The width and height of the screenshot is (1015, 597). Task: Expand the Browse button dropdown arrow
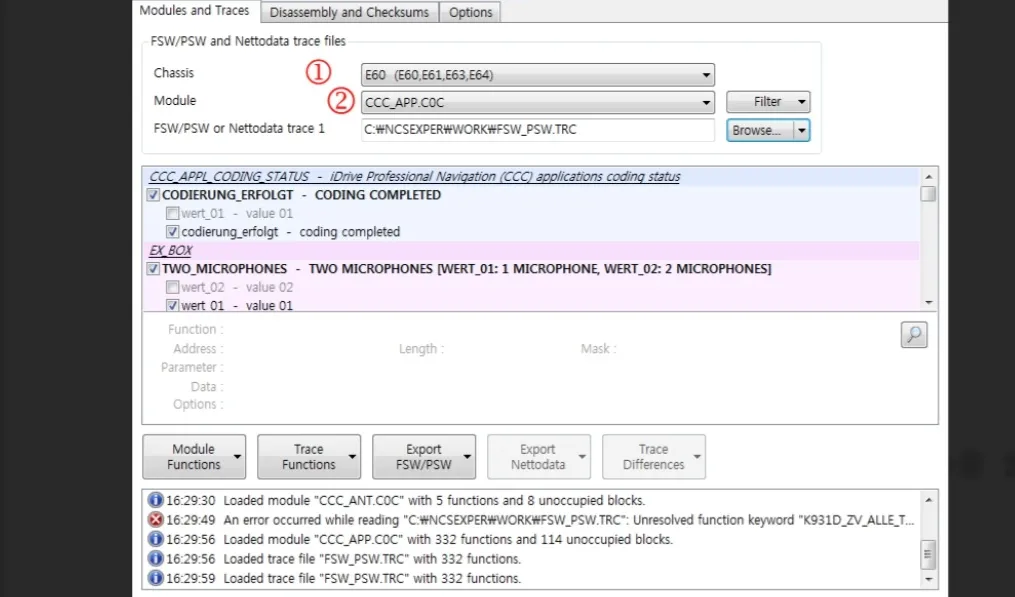(801, 130)
